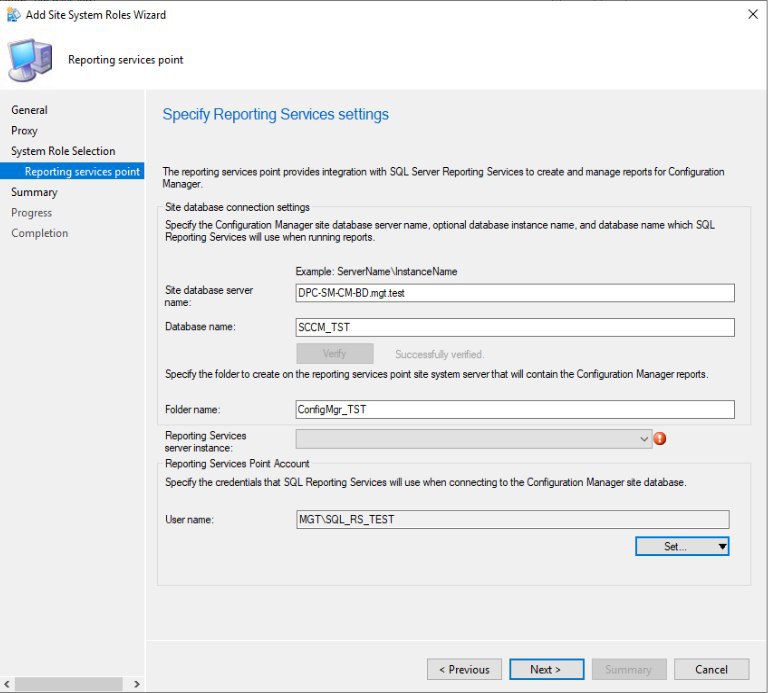768x693 pixels.
Task: Close the Add Site System Roles Wizard
Action: [753, 14]
